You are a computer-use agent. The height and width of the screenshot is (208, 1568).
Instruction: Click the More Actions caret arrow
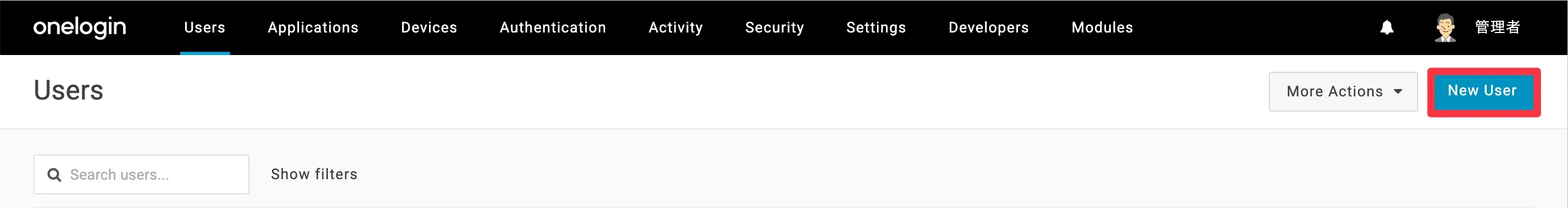click(x=1398, y=91)
